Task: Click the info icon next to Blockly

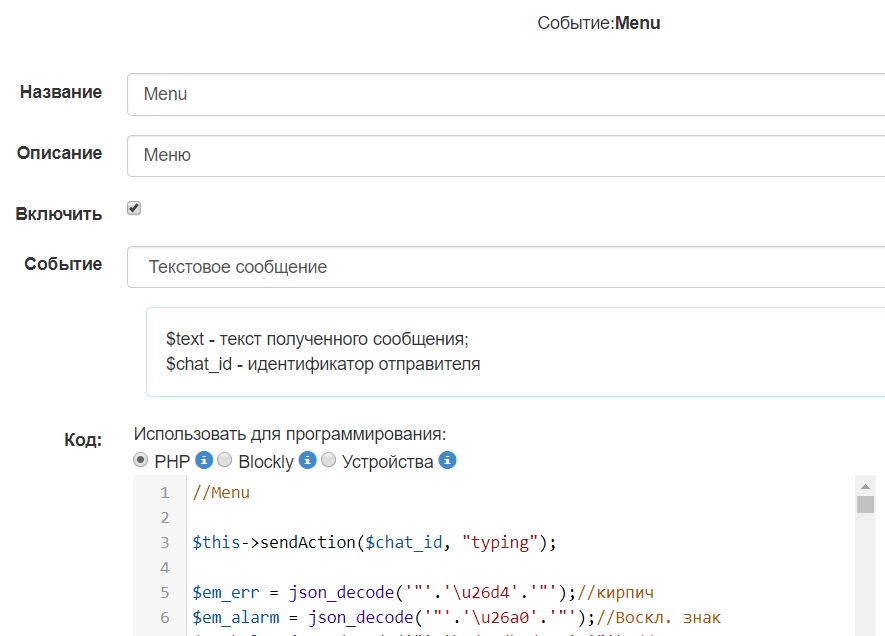Action: pos(308,460)
